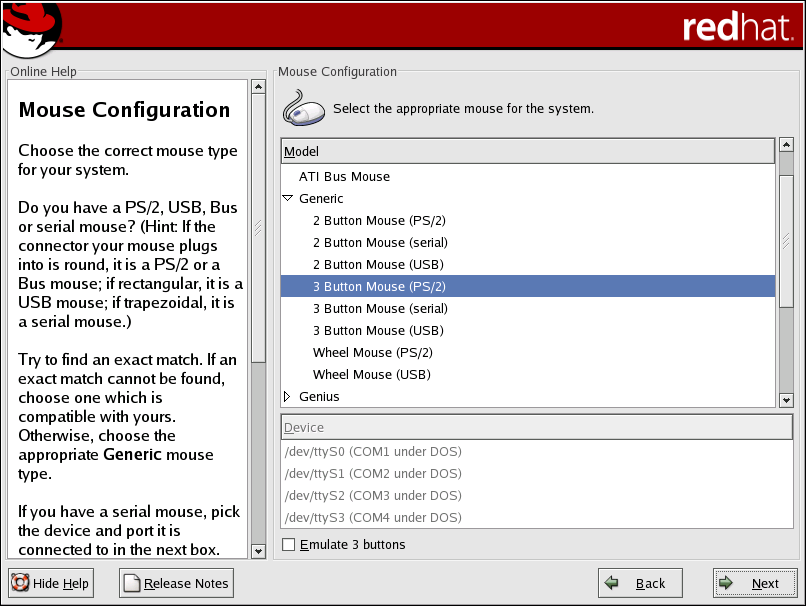
Task: Pick 3 Button Mouse (USB) entry
Action: (378, 331)
